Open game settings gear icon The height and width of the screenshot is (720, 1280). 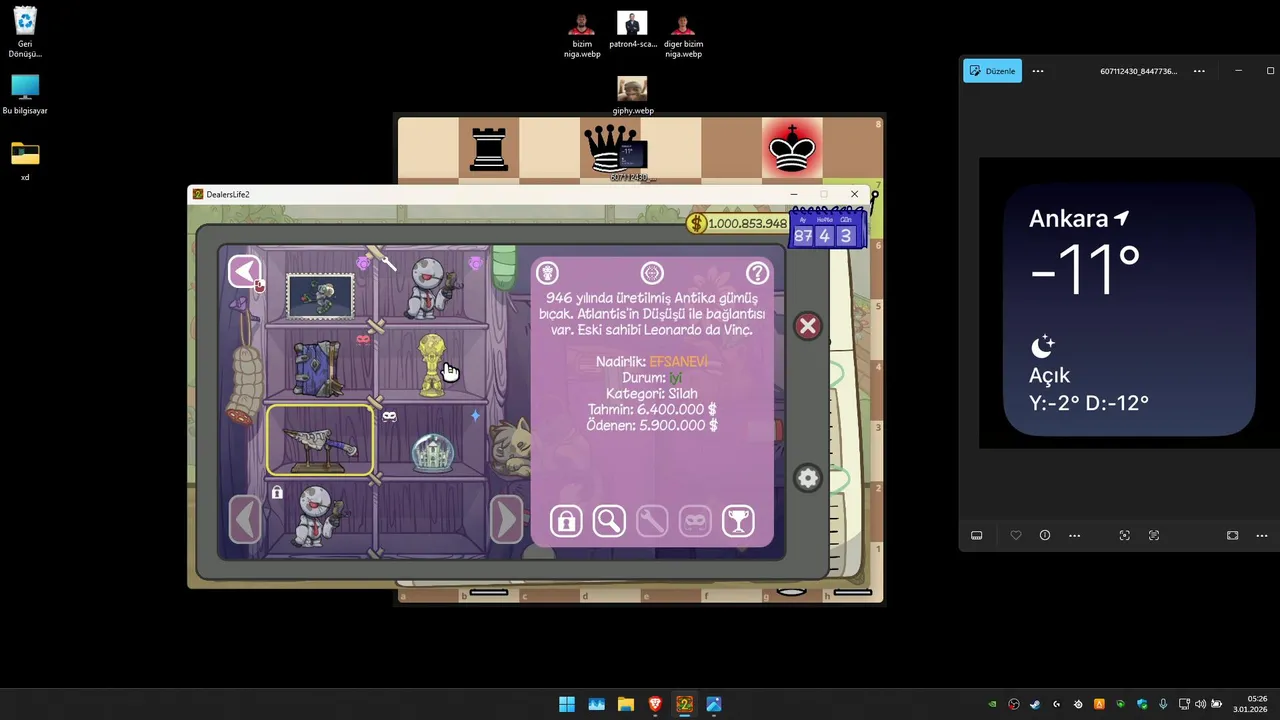point(808,478)
